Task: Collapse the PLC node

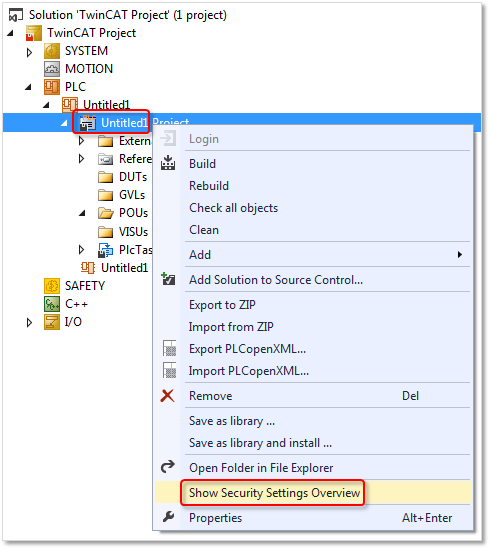Action: pyautogui.click(x=28, y=87)
